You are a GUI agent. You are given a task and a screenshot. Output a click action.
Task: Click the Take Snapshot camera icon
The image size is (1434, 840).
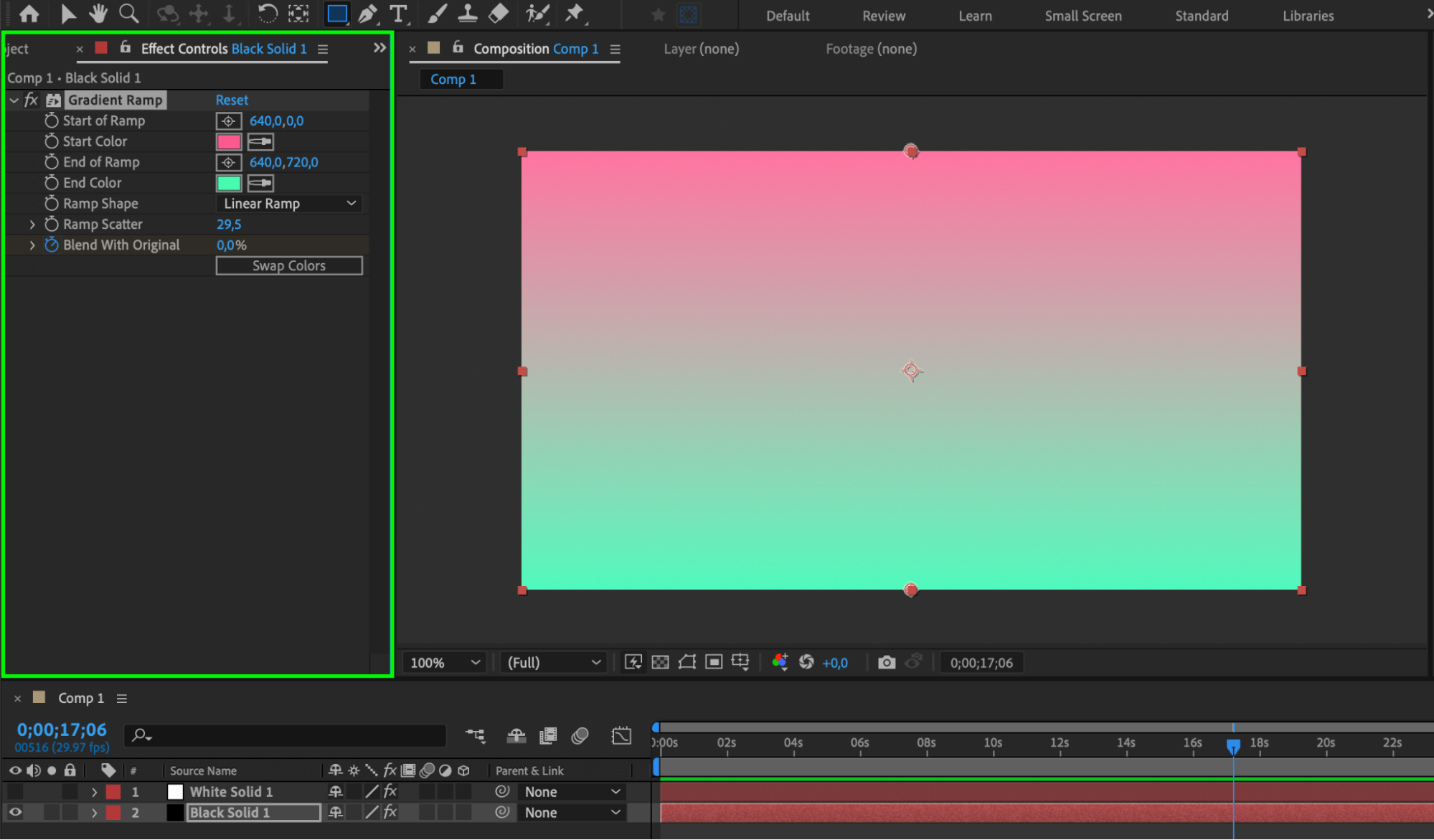coord(887,662)
